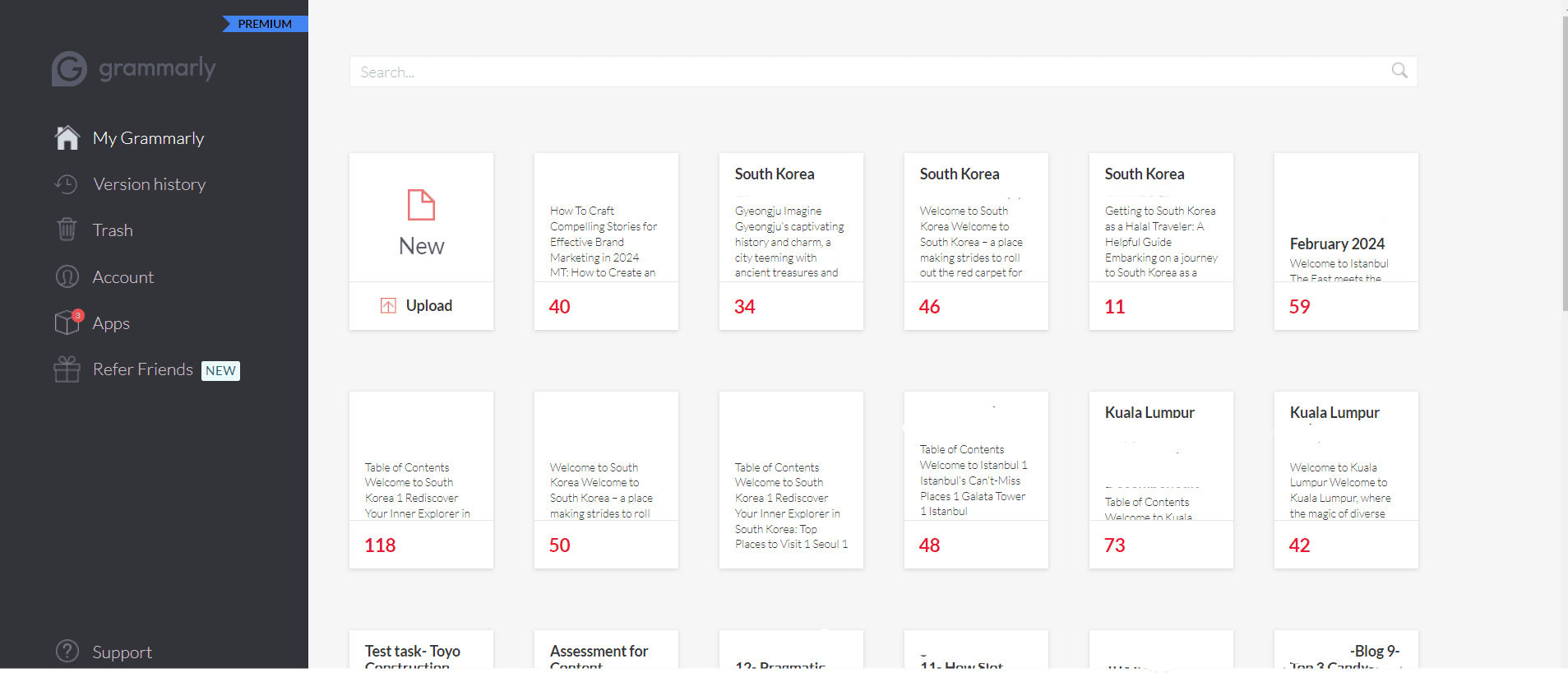
Task: Open the Account profile icon
Action: tap(67, 277)
